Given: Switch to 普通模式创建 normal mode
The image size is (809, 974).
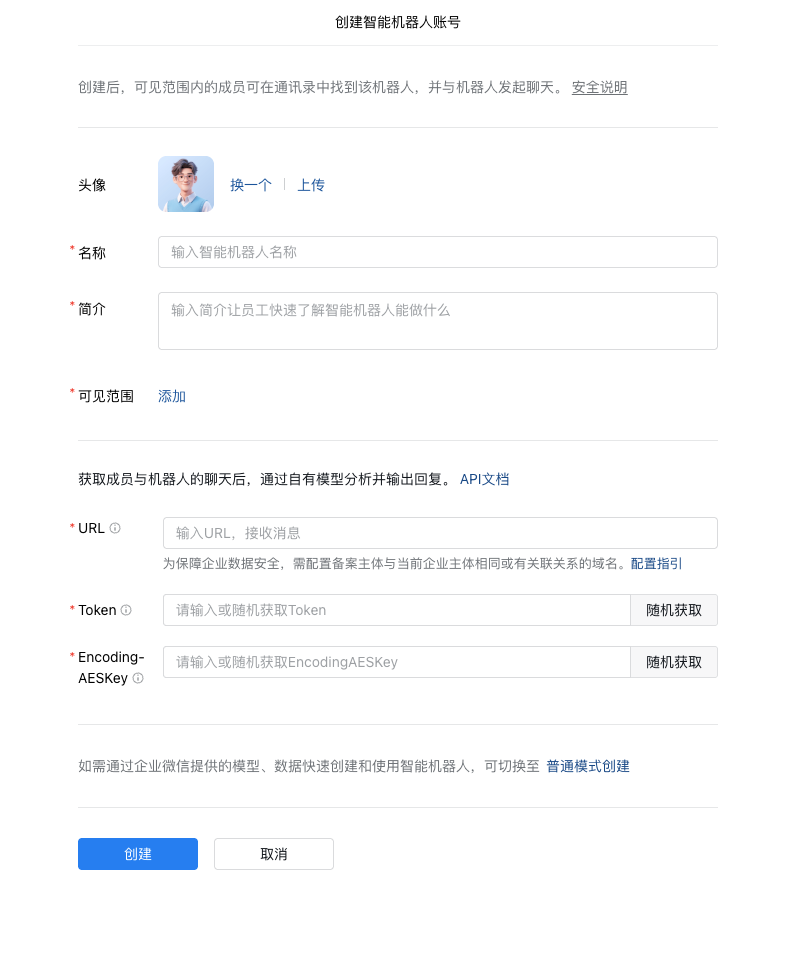Looking at the screenshot, I should coord(588,766).
